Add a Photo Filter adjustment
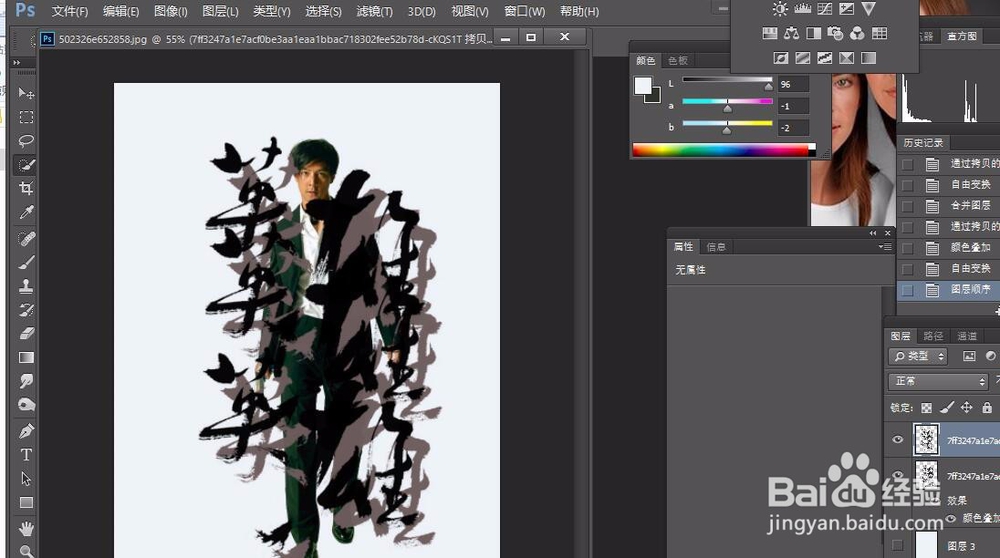1000x558 pixels. click(x=835, y=33)
